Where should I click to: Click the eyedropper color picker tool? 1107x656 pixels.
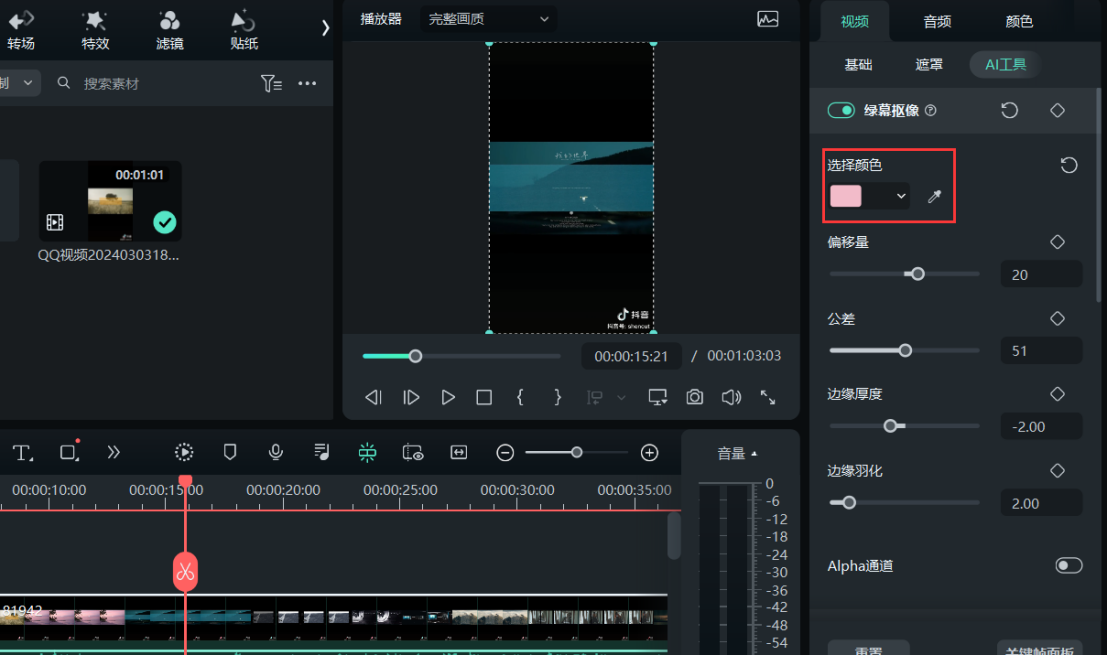[x=934, y=196]
